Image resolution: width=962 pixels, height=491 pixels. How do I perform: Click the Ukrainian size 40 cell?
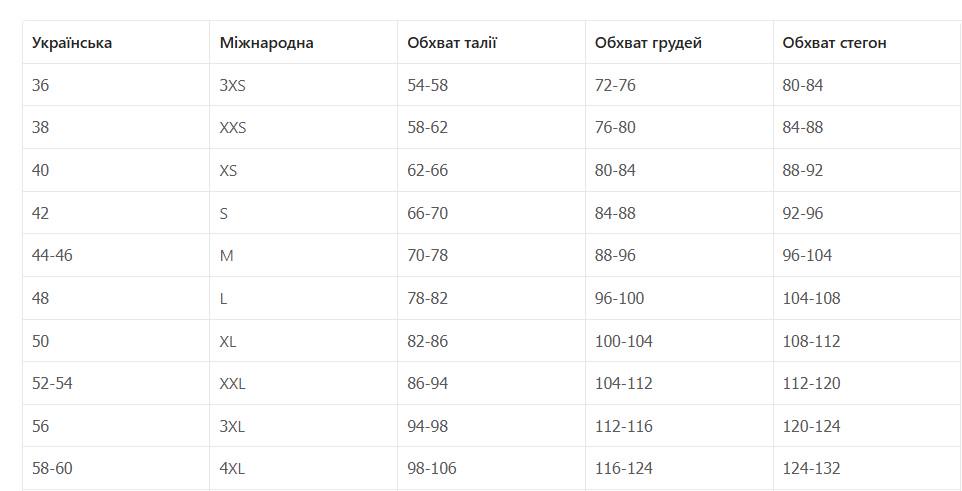(x=41, y=171)
